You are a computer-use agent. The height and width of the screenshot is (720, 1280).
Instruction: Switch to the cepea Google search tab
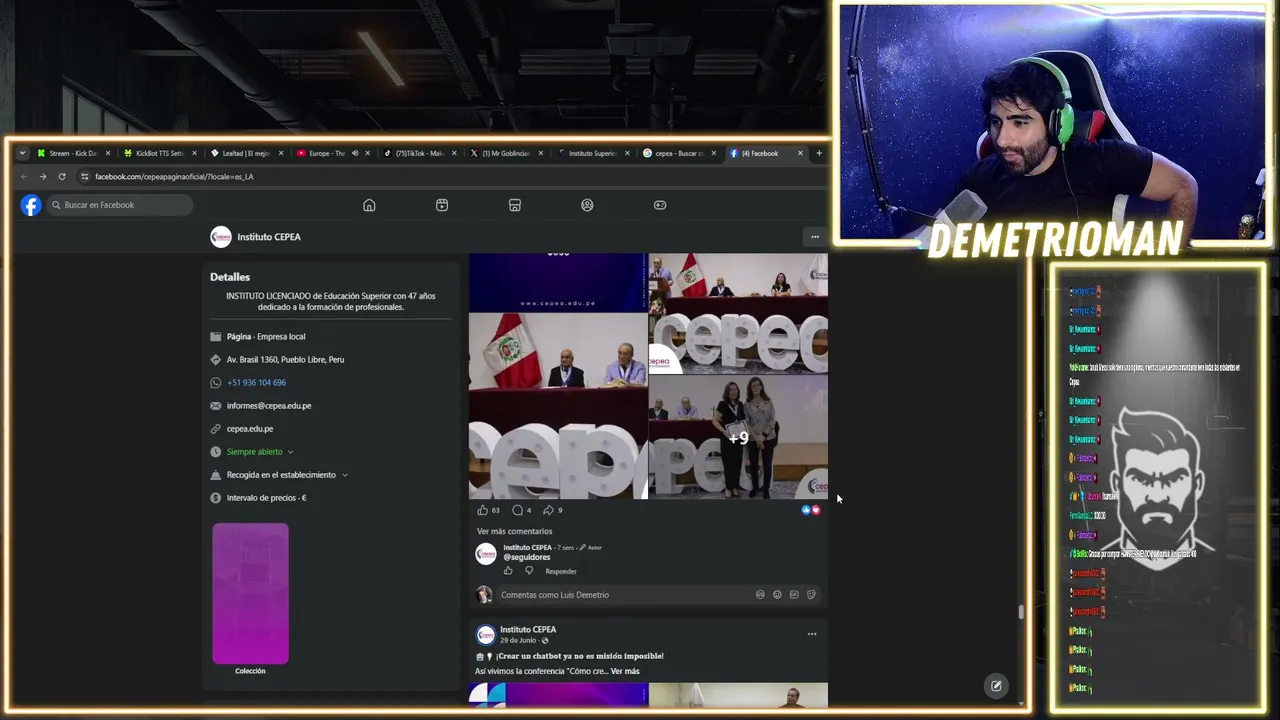(x=680, y=153)
